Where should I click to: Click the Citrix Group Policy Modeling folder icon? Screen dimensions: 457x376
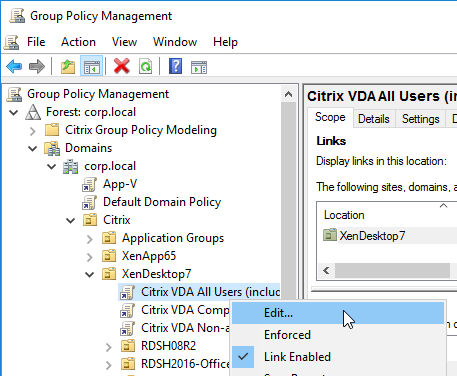[x=52, y=130]
